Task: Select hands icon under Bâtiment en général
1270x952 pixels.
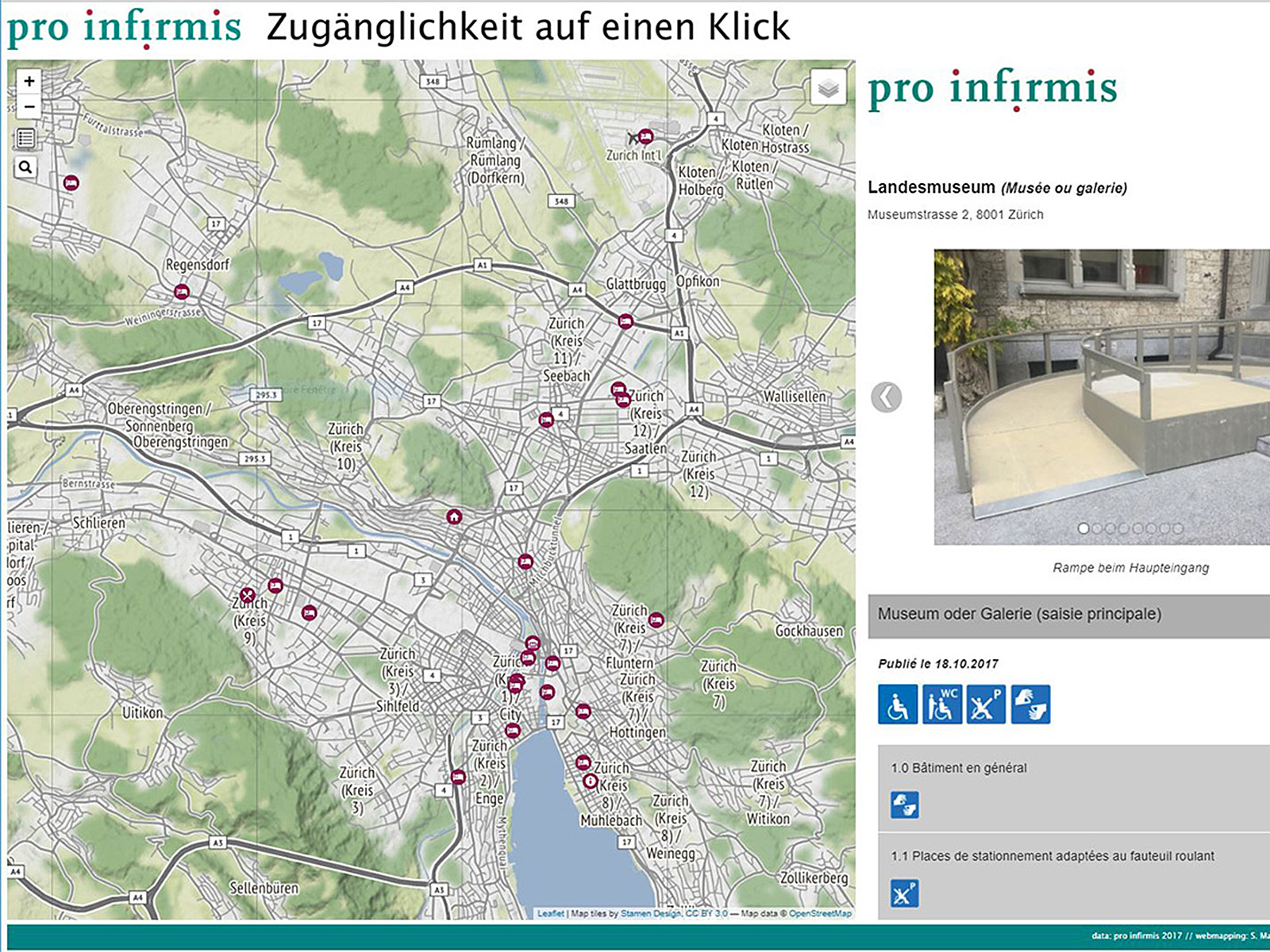Action: point(905,804)
